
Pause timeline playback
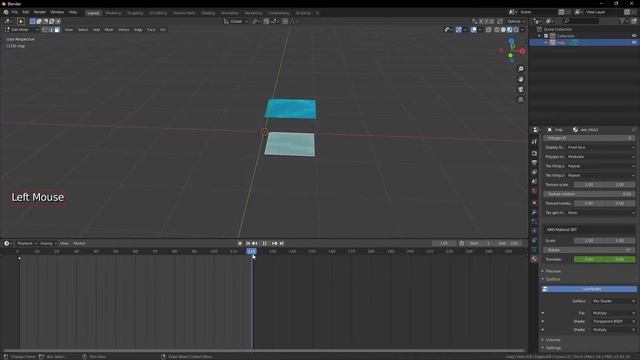pos(264,243)
